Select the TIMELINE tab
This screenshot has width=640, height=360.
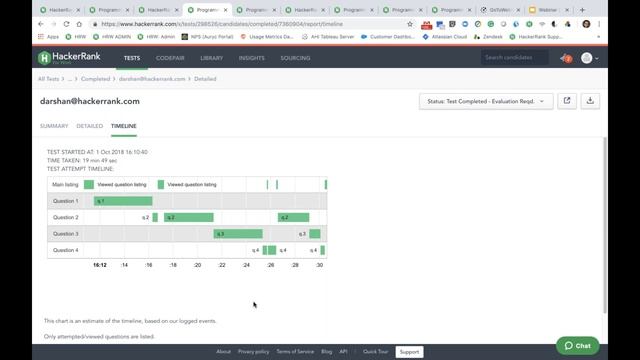(124, 126)
